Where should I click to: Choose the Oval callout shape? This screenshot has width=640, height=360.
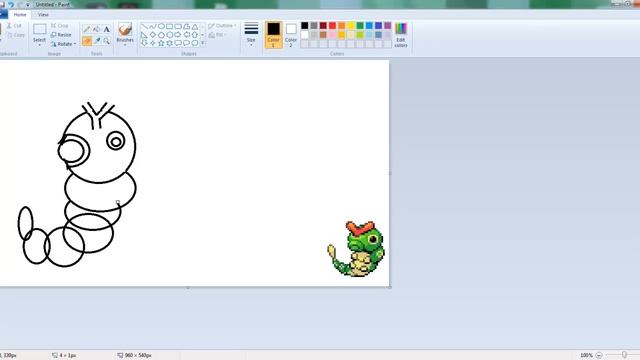pos(187,43)
